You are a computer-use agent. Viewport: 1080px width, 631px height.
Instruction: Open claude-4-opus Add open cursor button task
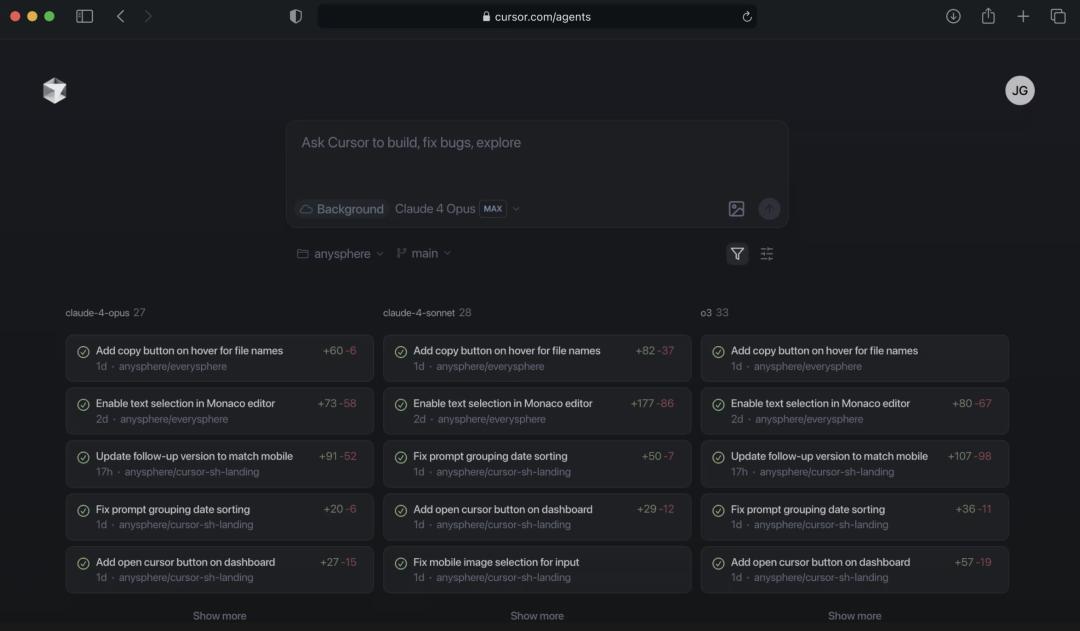[220, 570]
